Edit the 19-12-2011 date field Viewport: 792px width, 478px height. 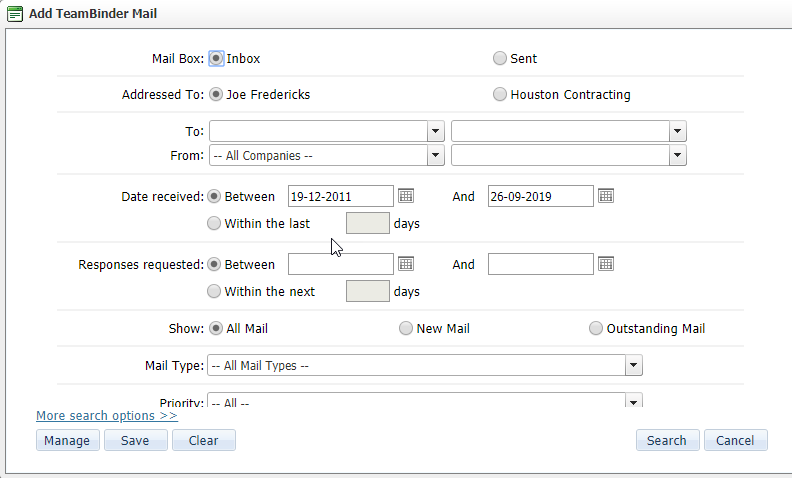click(x=340, y=196)
